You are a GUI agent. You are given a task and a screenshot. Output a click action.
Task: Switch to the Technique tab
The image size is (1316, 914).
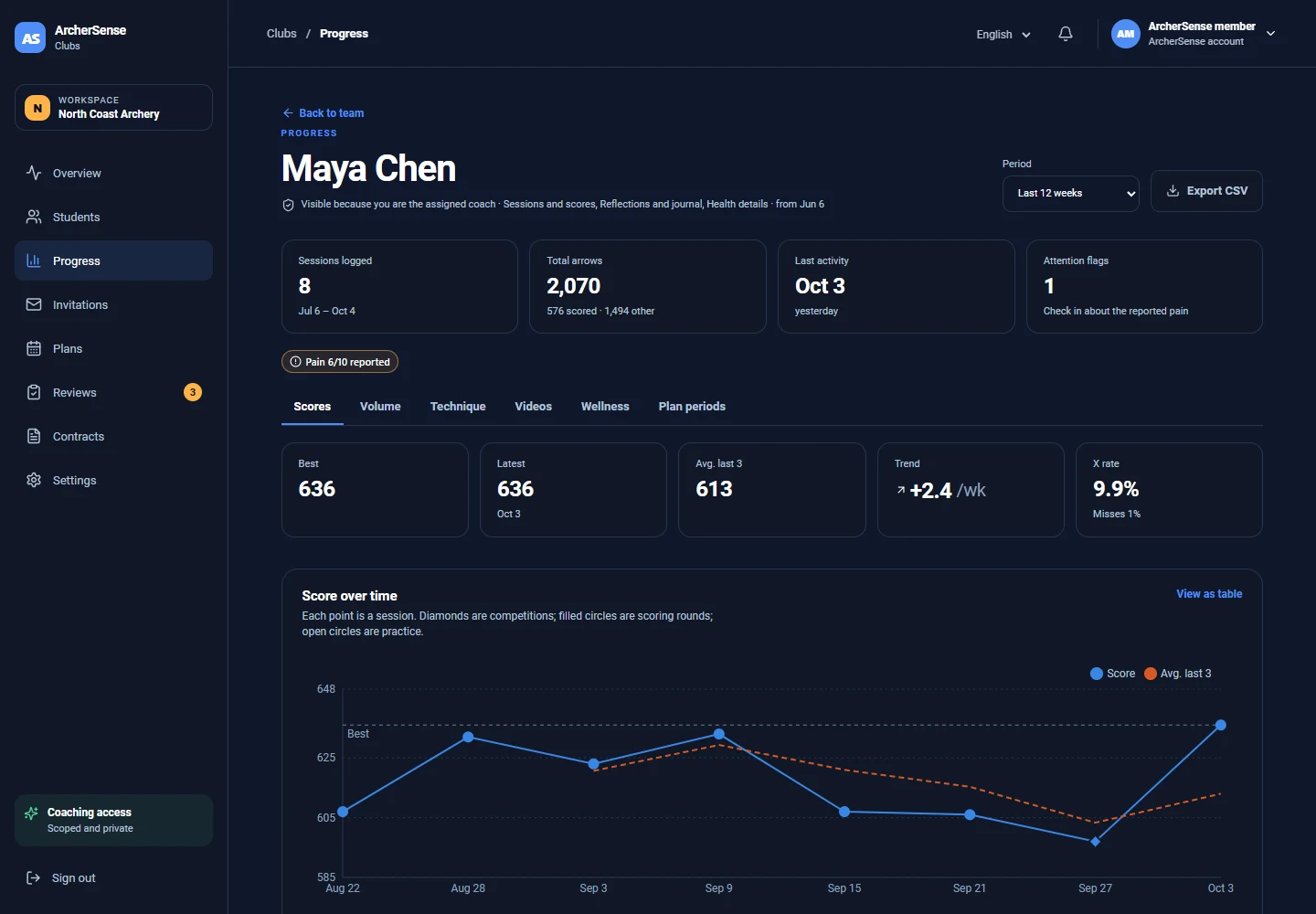point(458,407)
